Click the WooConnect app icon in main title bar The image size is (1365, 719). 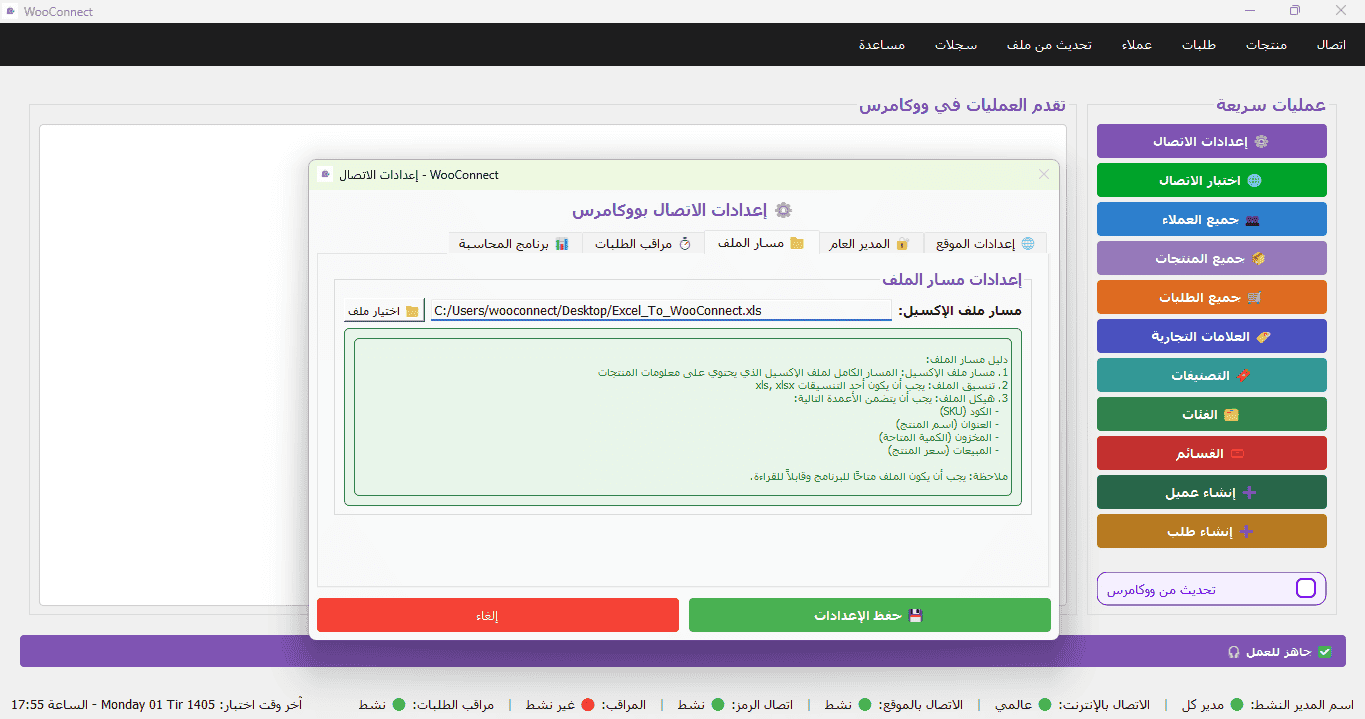click(10, 12)
